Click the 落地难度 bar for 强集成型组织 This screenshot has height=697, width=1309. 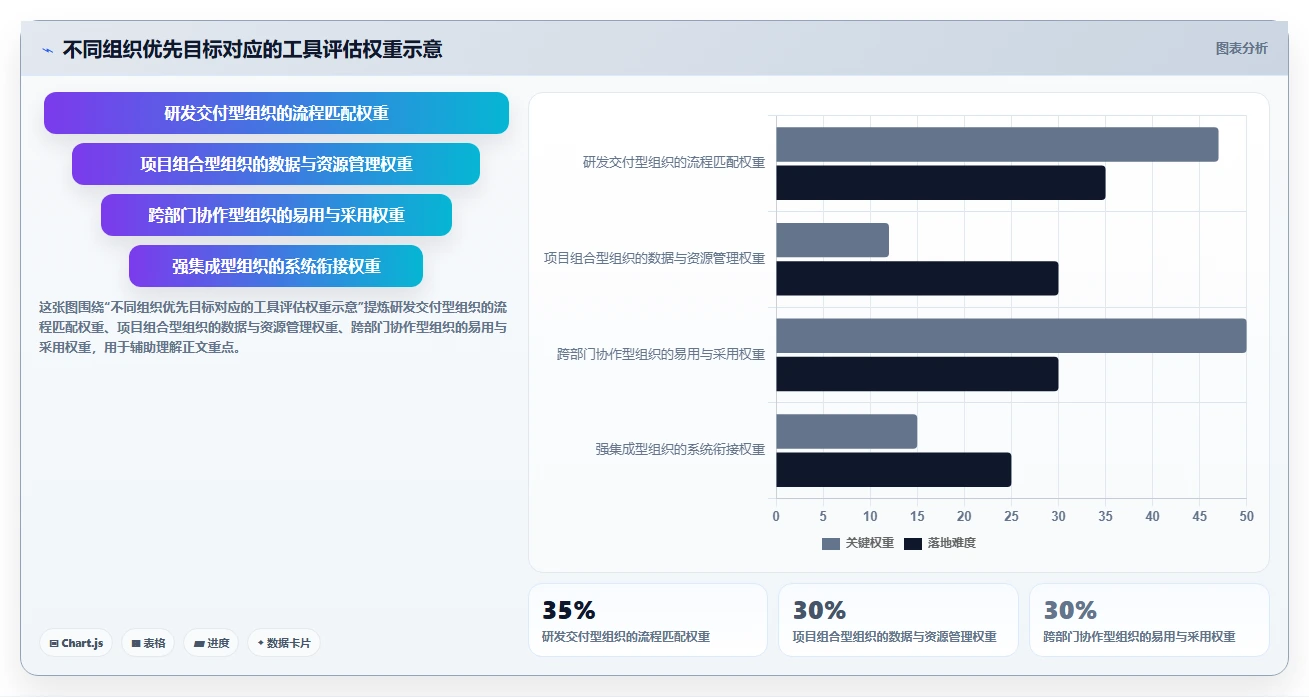click(893, 469)
